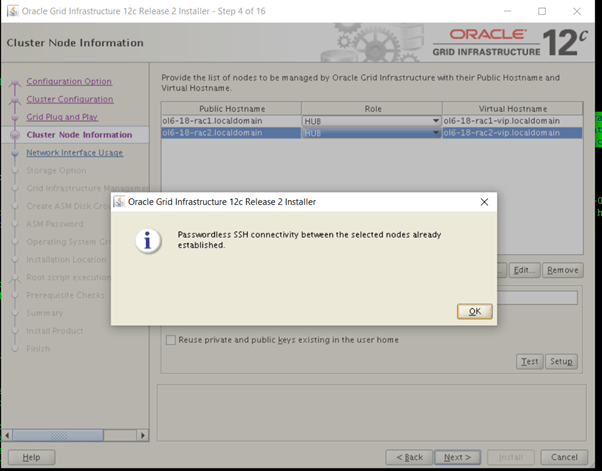Close the SSH connectivity message dialog
Screen dimensions: 602x471
484,202
